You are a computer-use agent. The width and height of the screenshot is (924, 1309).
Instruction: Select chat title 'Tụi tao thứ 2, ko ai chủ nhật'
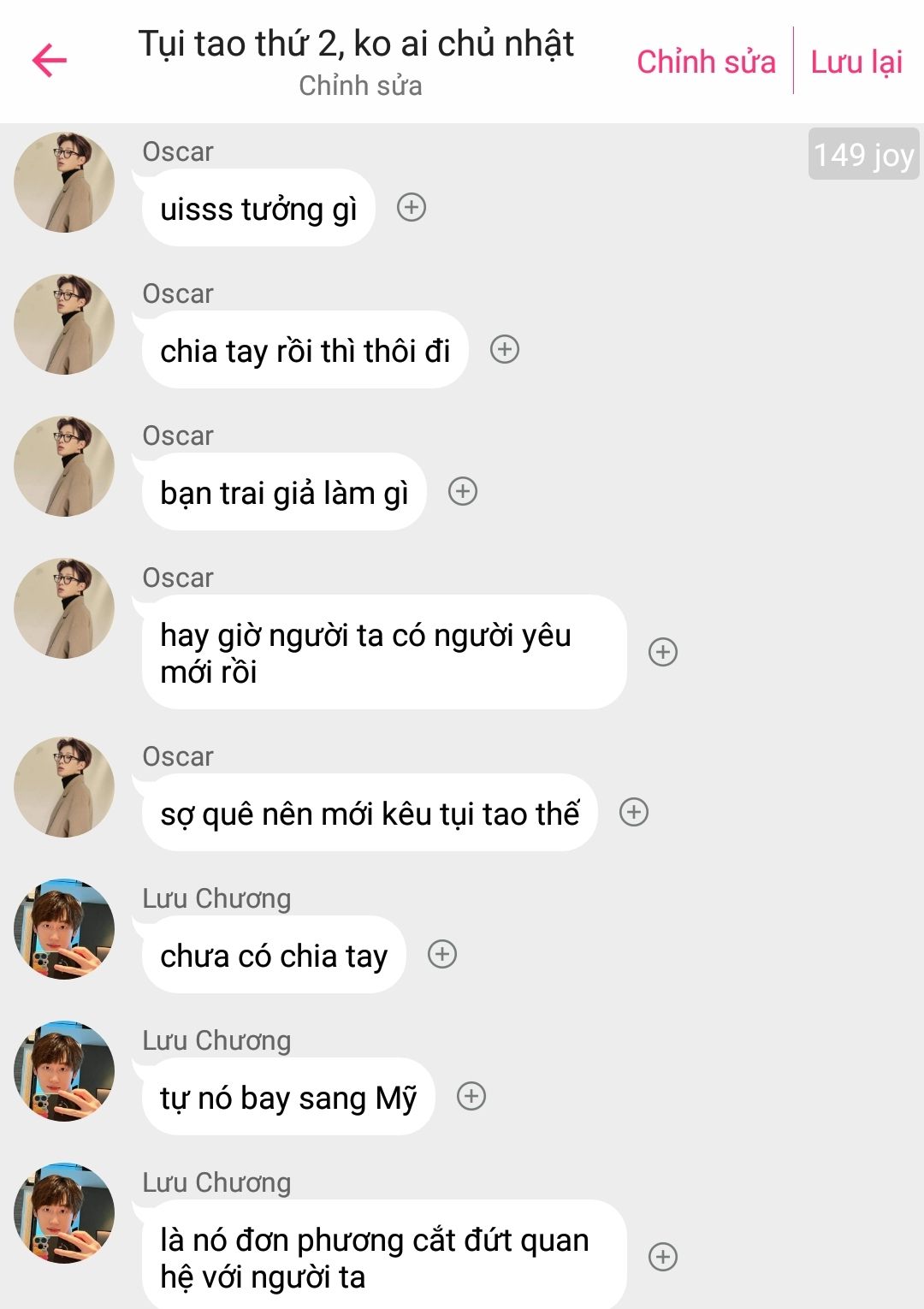pos(356,43)
